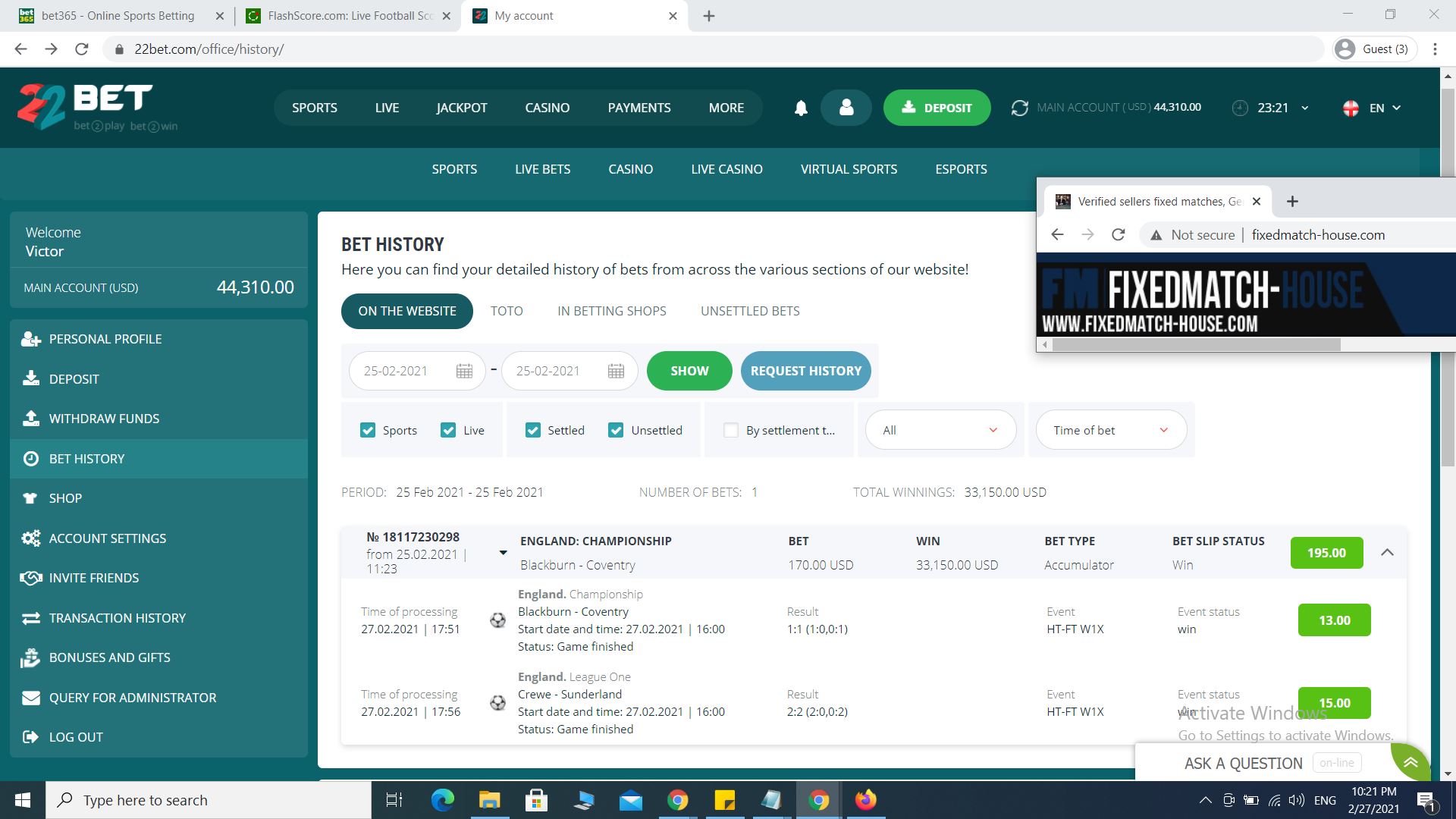Open Mail app from the taskbar
The width and height of the screenshot is (1456, 819).
click(631, 800)
